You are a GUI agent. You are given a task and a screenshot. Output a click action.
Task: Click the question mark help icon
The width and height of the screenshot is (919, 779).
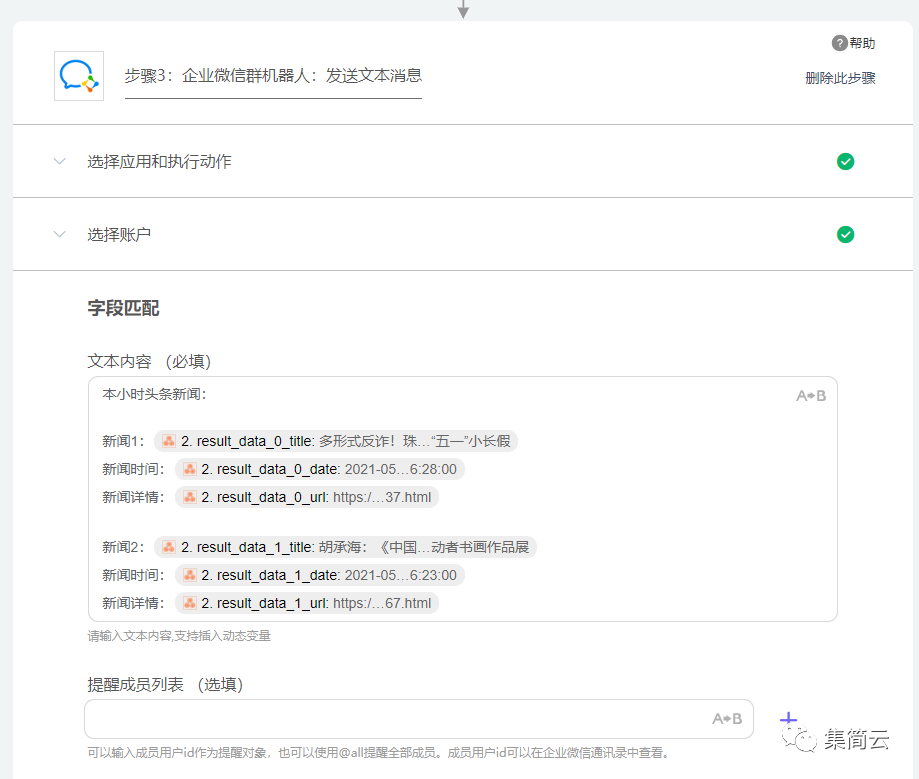pos(839,43)
